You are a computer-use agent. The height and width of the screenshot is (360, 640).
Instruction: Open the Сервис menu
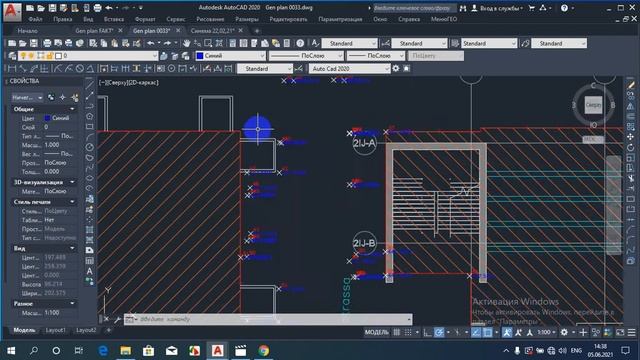tap(176, 19)
